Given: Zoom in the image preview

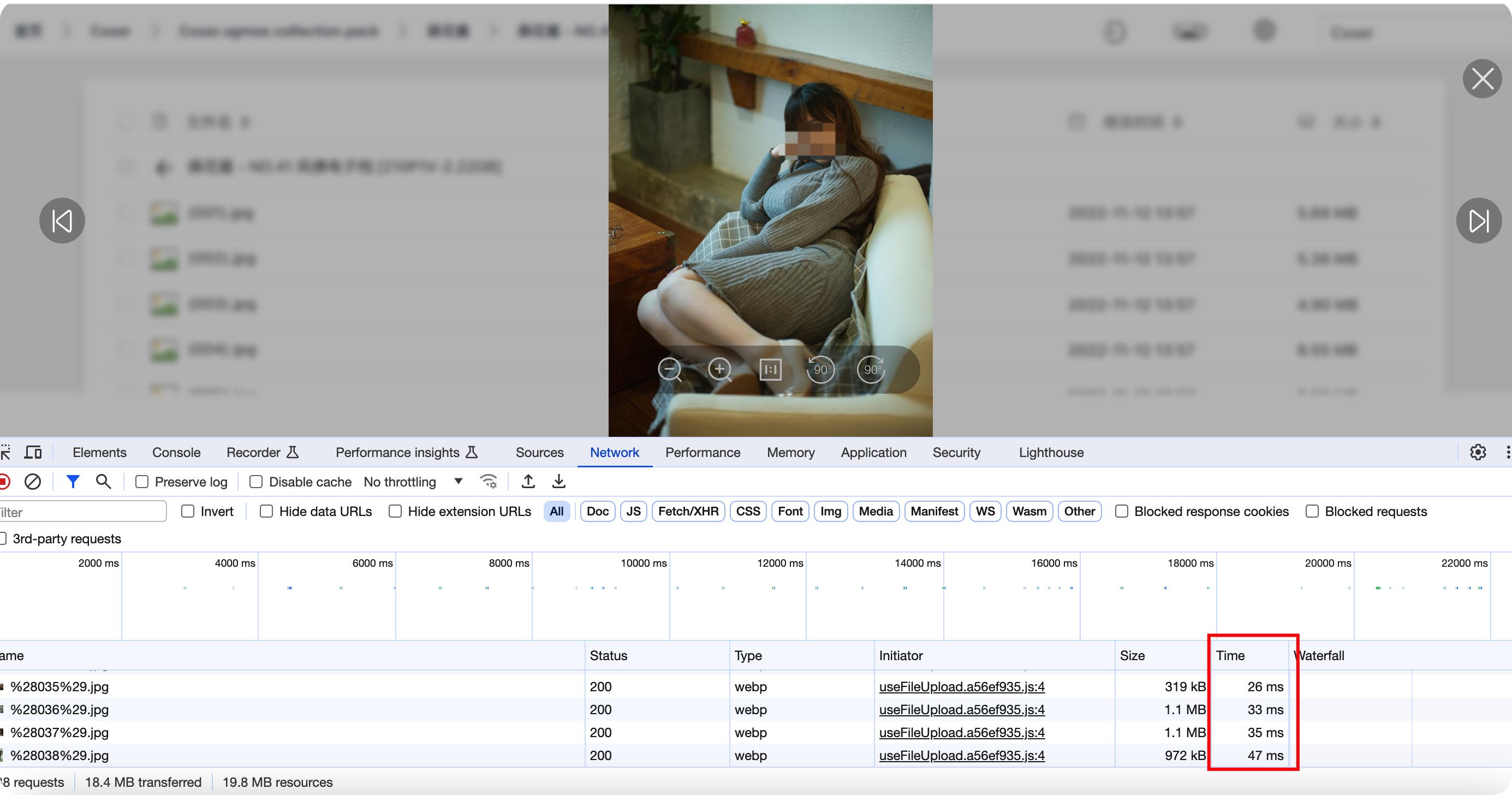Looking at the screenshot, I should point(719,370).
